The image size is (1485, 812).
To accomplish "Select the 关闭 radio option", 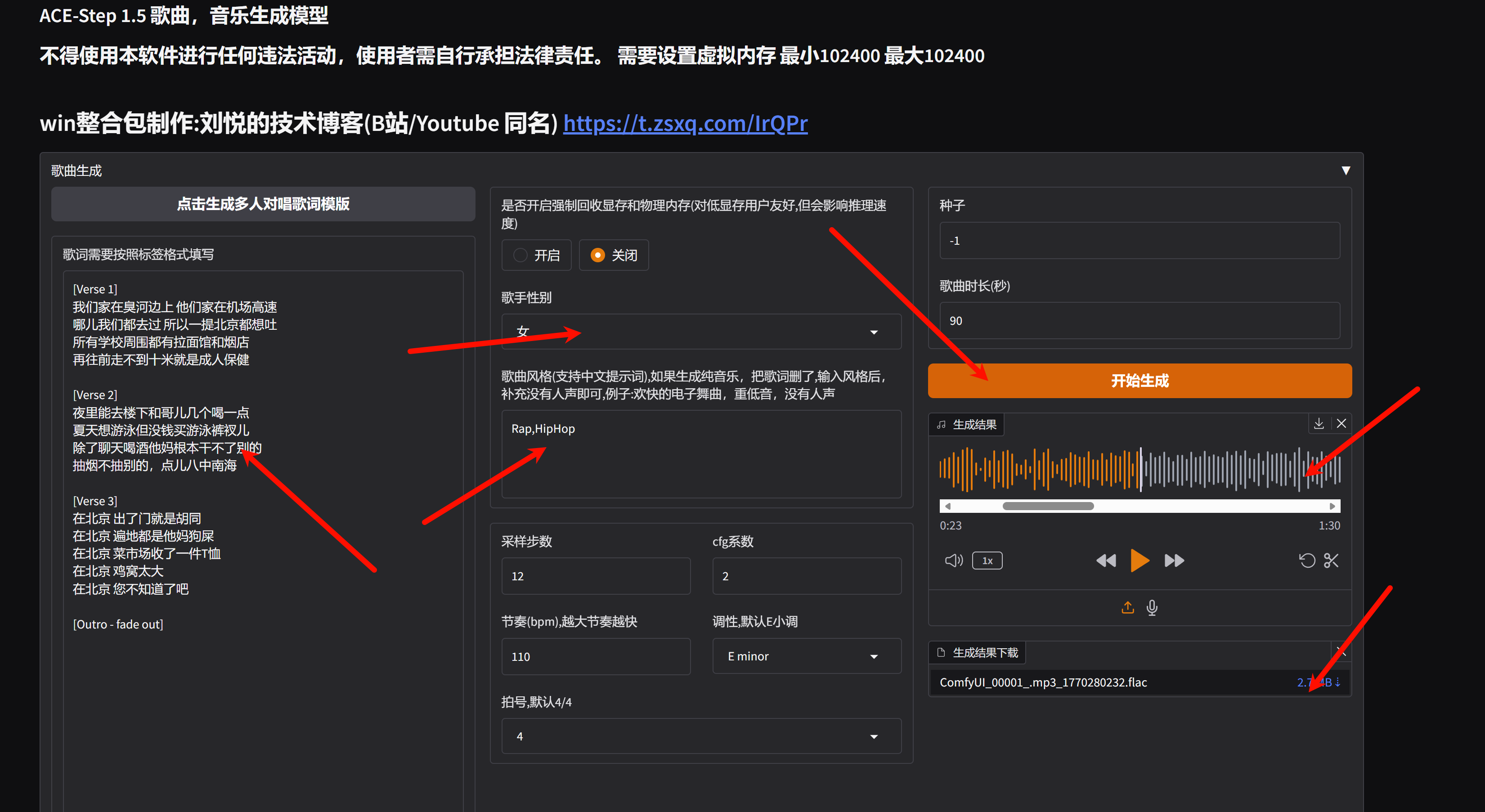I will (598, 256).
